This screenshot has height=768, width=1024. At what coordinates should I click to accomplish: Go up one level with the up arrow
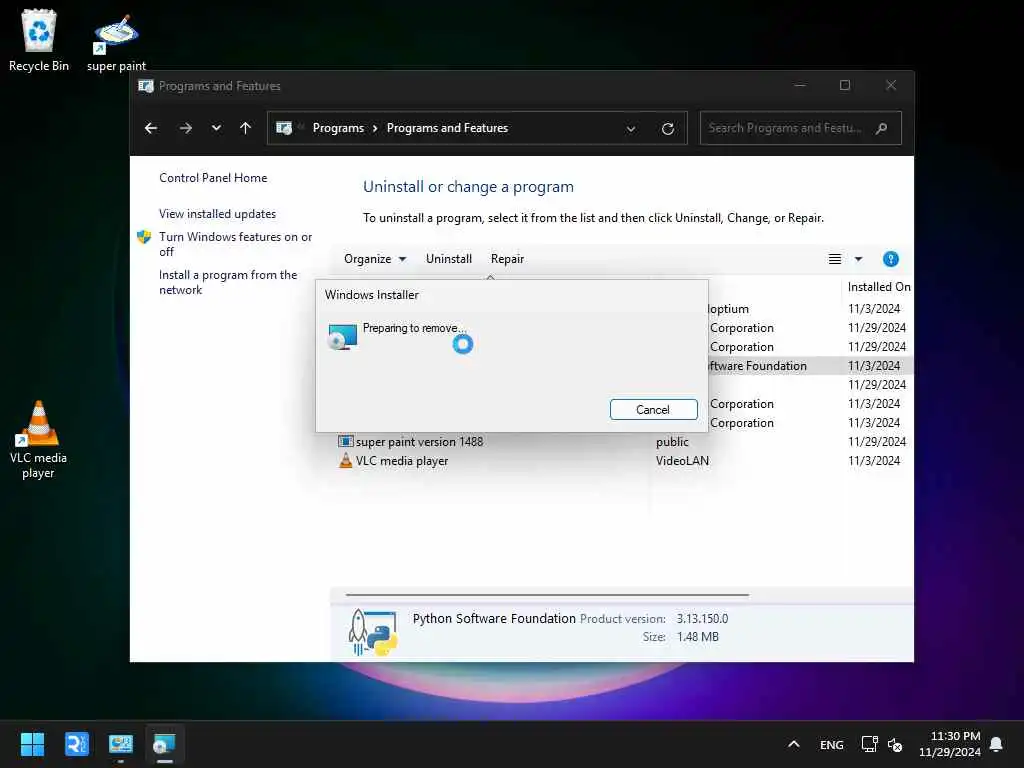point(246,128)
